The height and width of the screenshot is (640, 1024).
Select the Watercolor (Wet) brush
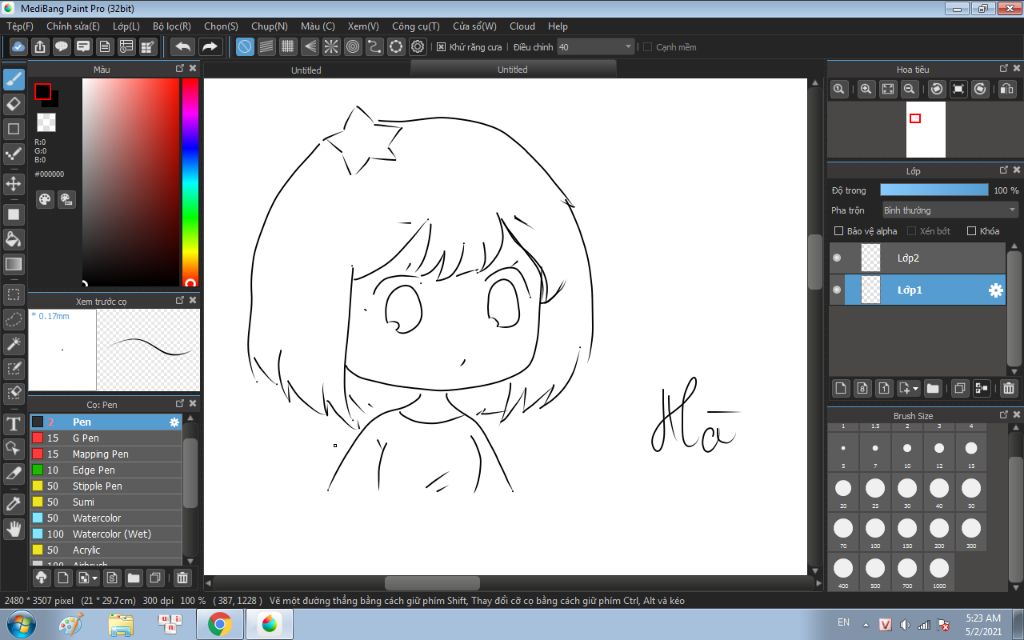(x=106, y=534)
